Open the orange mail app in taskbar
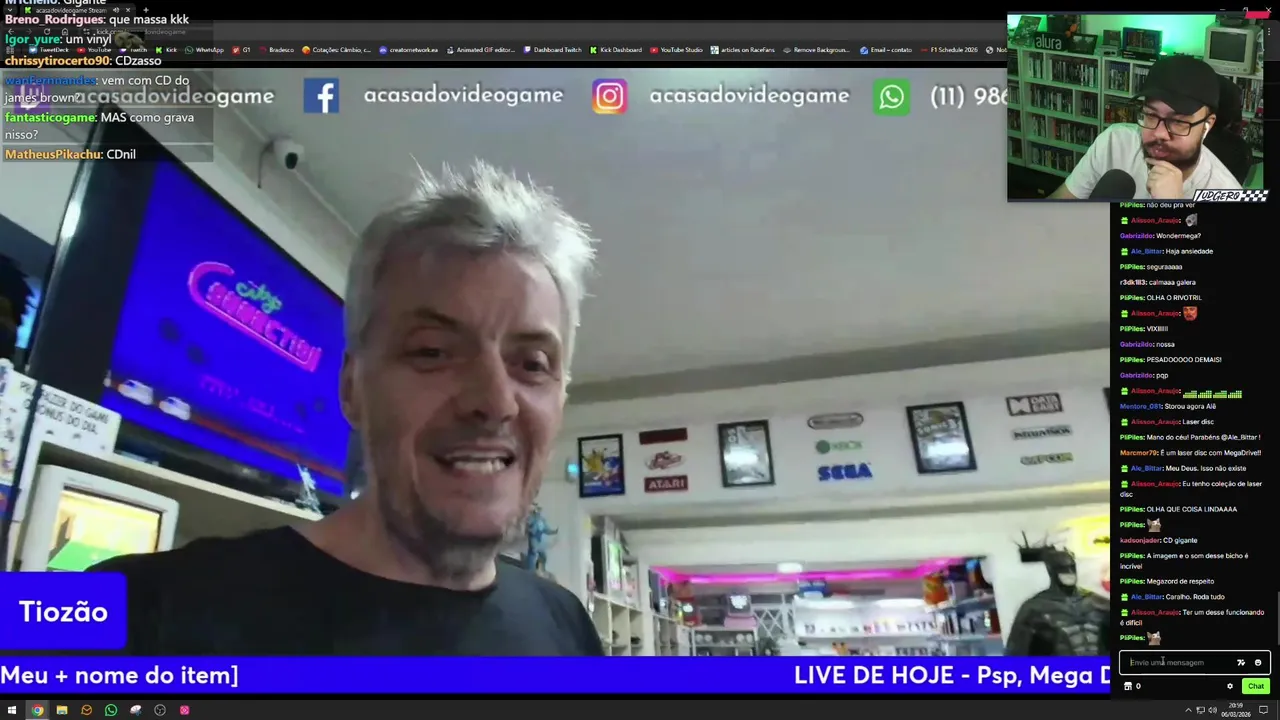Viewport: 1280px width, 720px height. pyautogui.click(x=86, y=710)
